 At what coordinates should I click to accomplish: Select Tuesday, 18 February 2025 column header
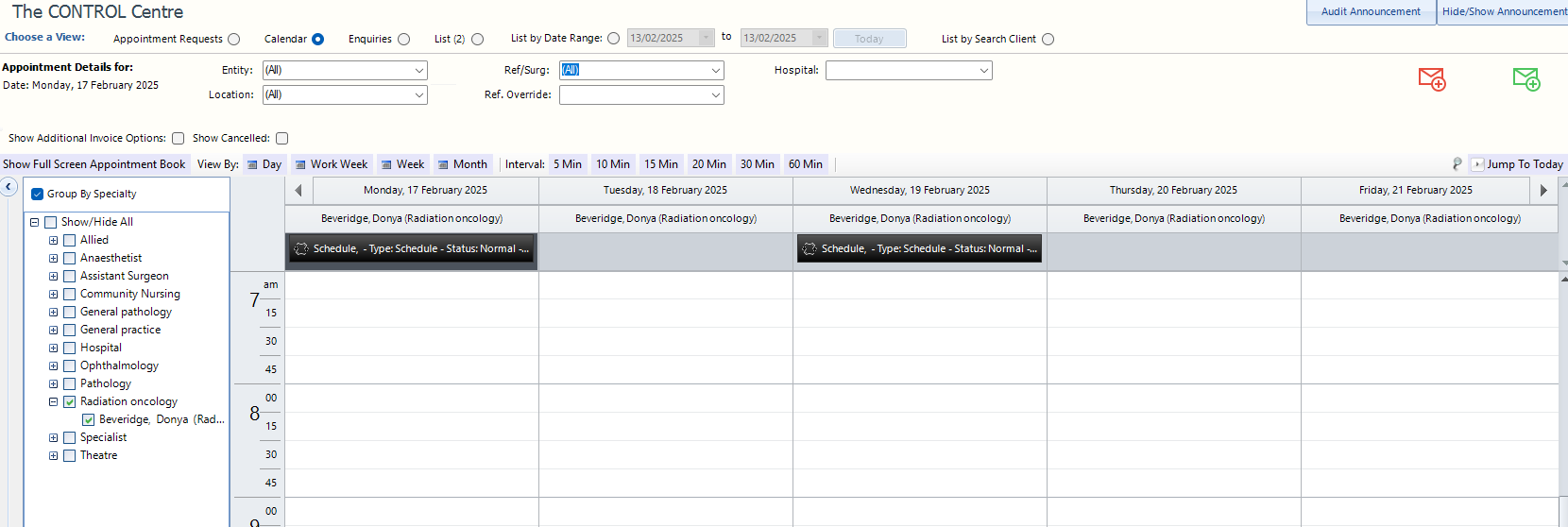[666, 191]
